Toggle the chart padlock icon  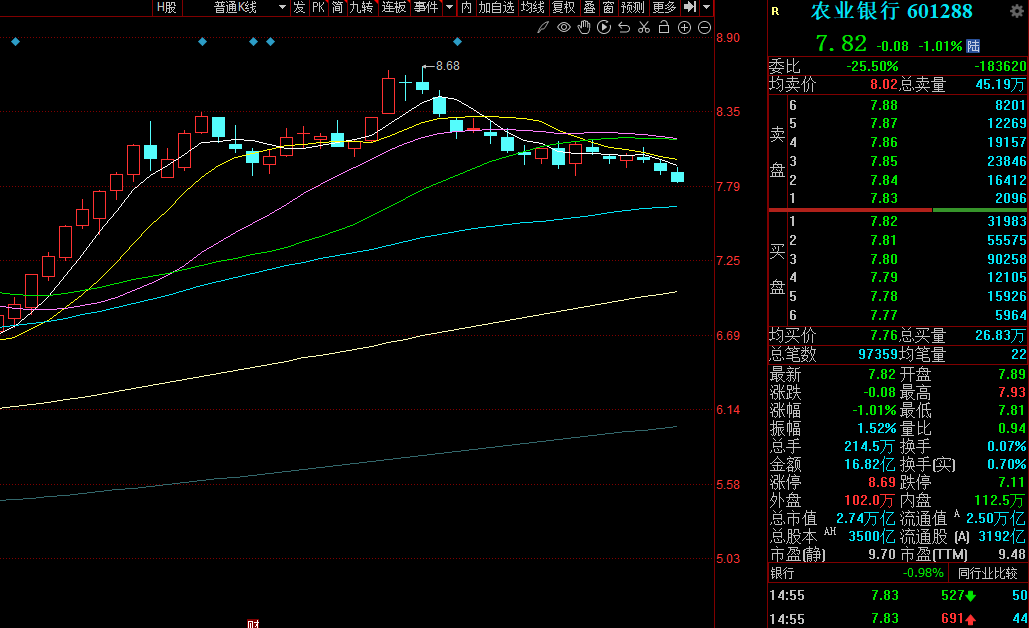point(664,27)
